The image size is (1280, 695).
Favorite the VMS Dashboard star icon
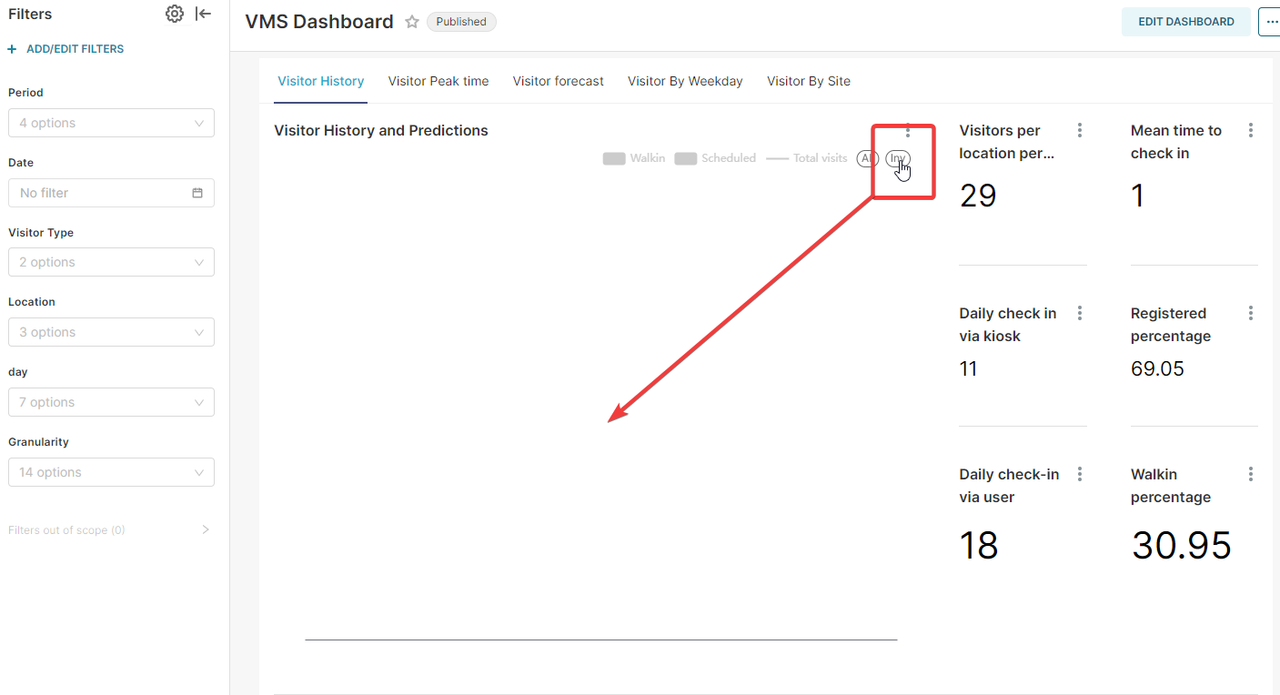pyautogui.click(x=412, y=22)
